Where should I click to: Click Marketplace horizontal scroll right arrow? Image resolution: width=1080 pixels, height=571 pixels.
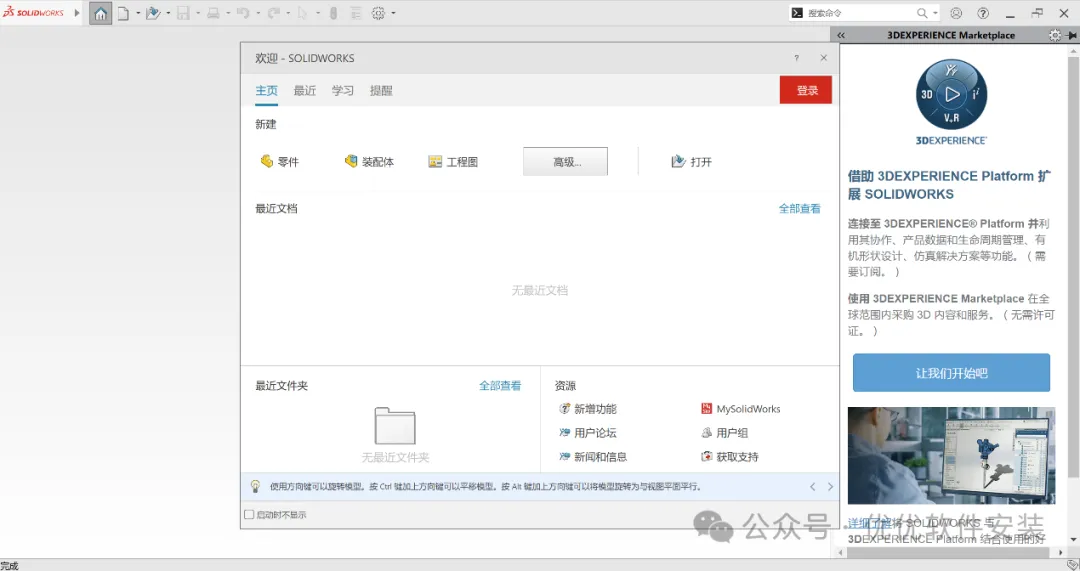pyautogui.click(x=1060, y=552)
